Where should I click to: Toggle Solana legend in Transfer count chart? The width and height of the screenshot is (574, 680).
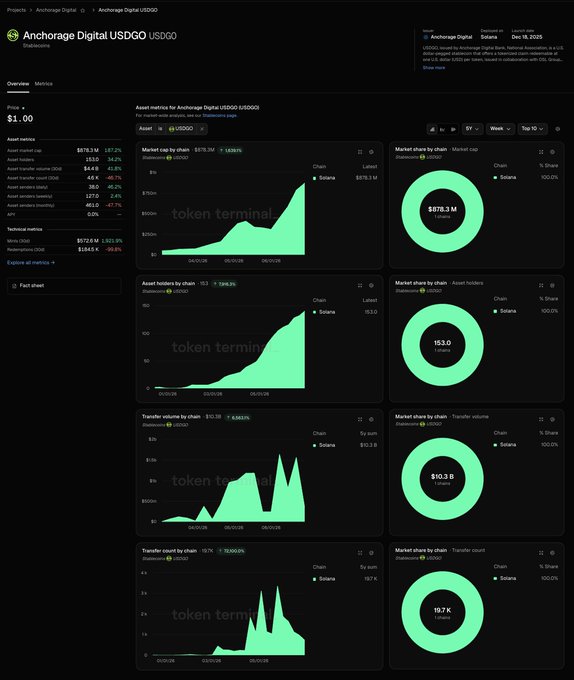[x=324, y=579]
